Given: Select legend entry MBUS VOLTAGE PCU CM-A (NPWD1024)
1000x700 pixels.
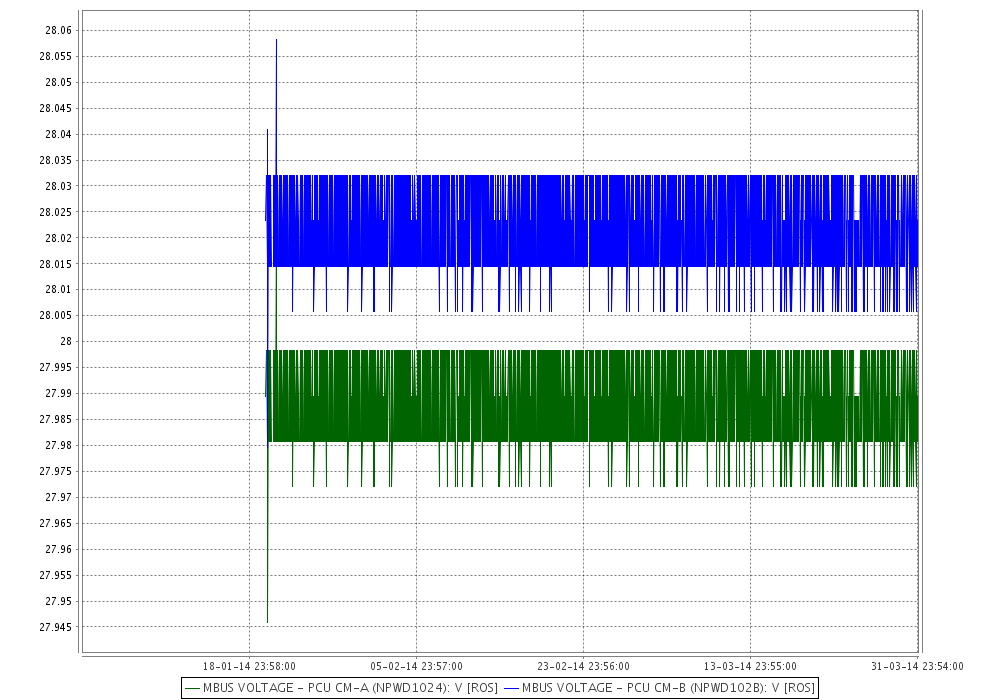Looking at the screenshot, I should pyautogui.click(x=350, y=688).
